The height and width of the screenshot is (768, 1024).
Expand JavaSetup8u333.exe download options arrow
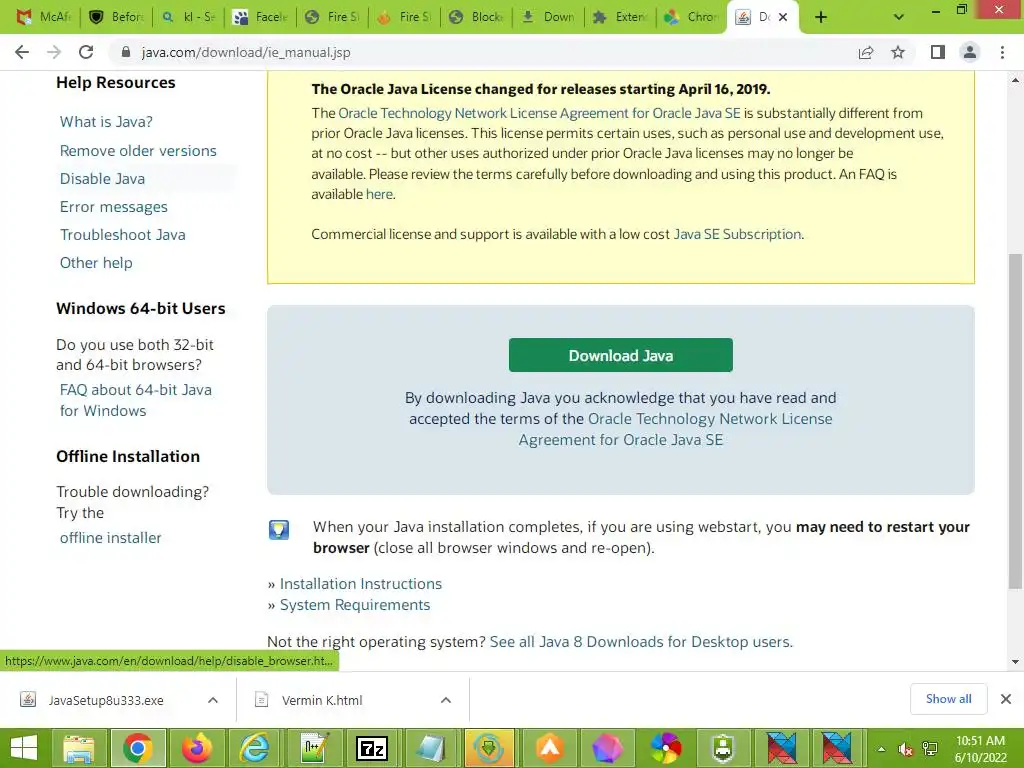[213, 700]
